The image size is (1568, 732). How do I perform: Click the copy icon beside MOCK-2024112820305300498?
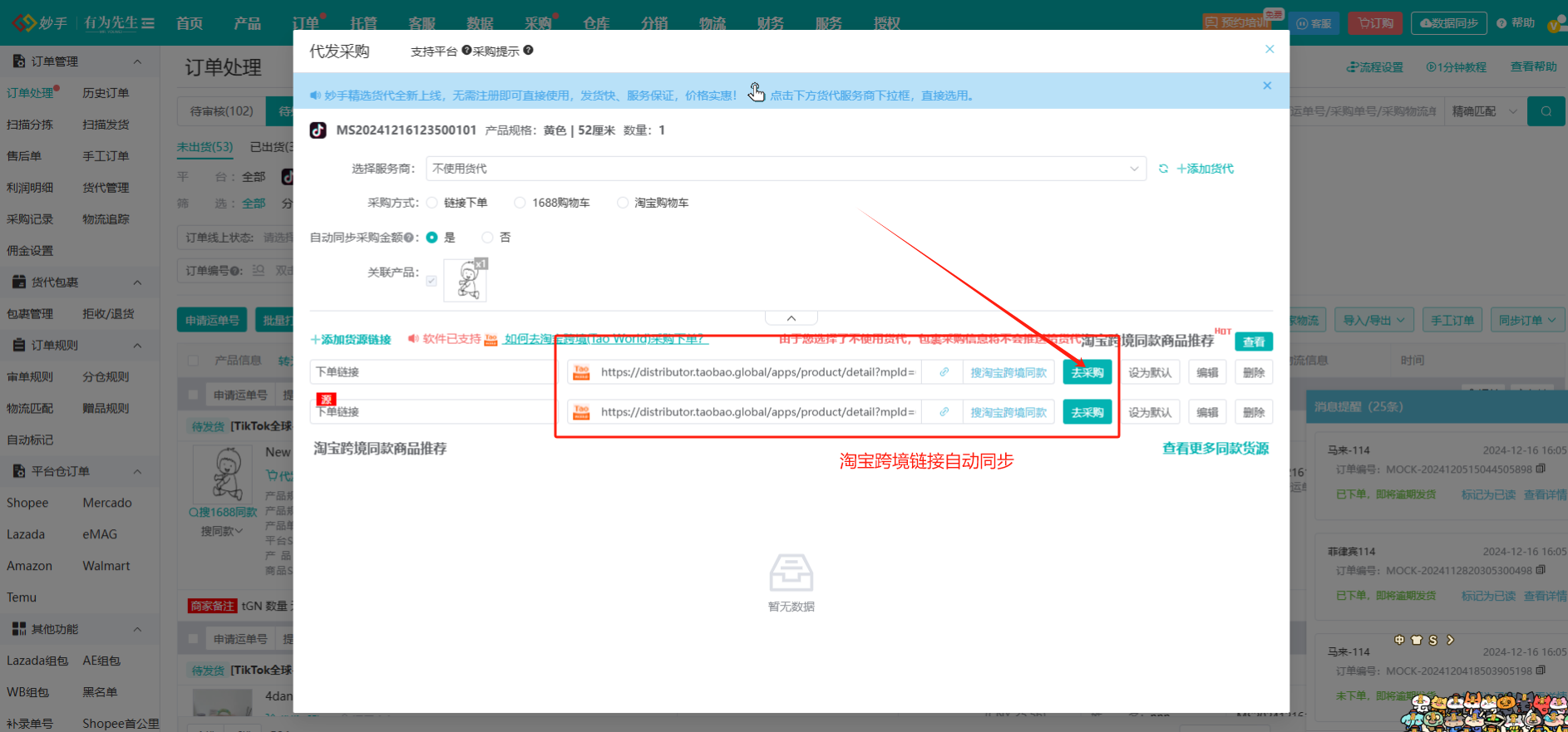click(1541, 570)
